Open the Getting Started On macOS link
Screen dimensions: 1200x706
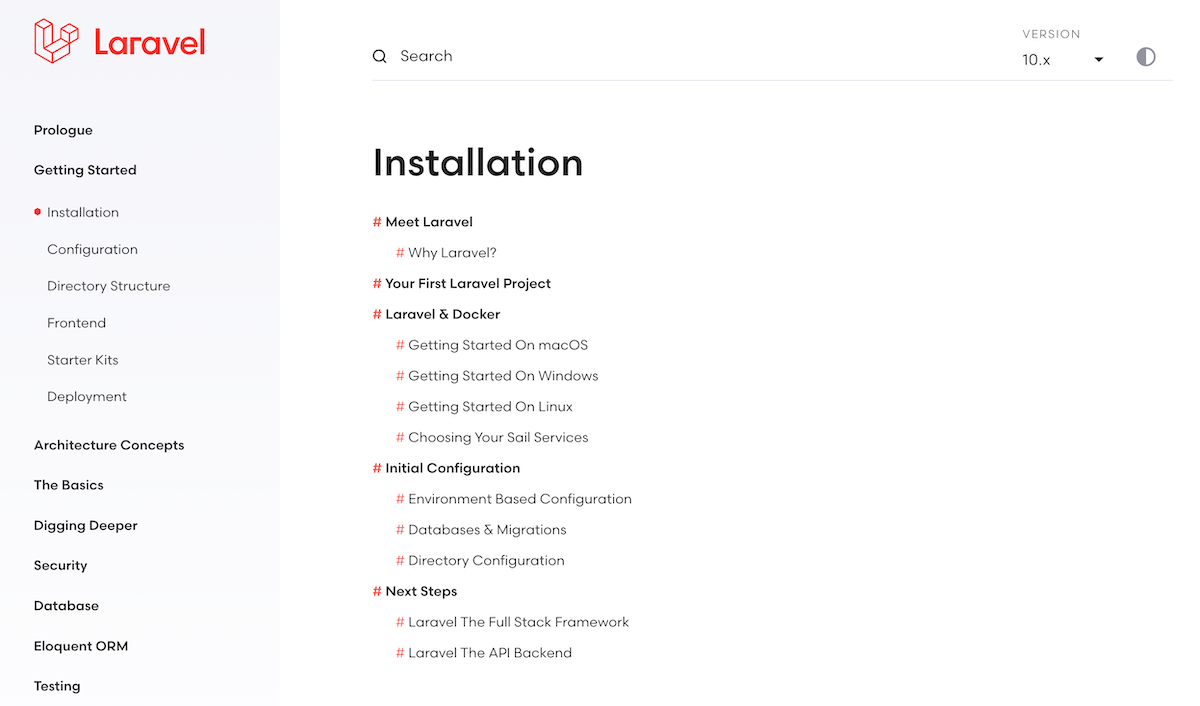point(497,344)
